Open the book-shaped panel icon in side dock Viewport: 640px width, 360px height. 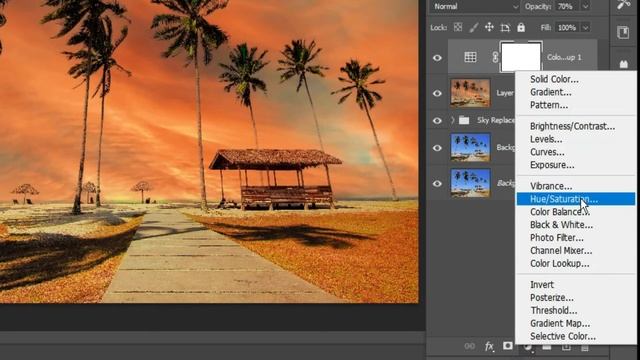623,32
